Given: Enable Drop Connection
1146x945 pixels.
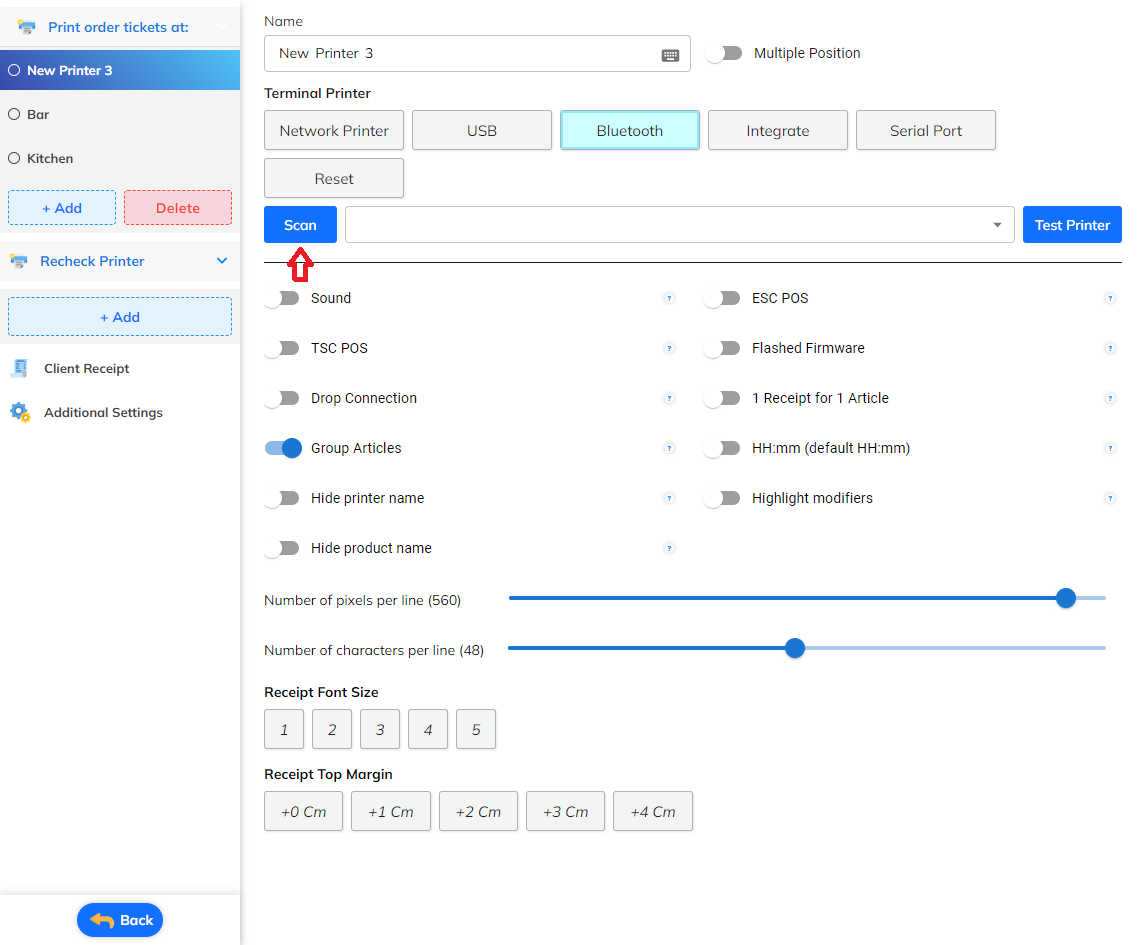Looking at the screenshot, I should tap(282, 398).
